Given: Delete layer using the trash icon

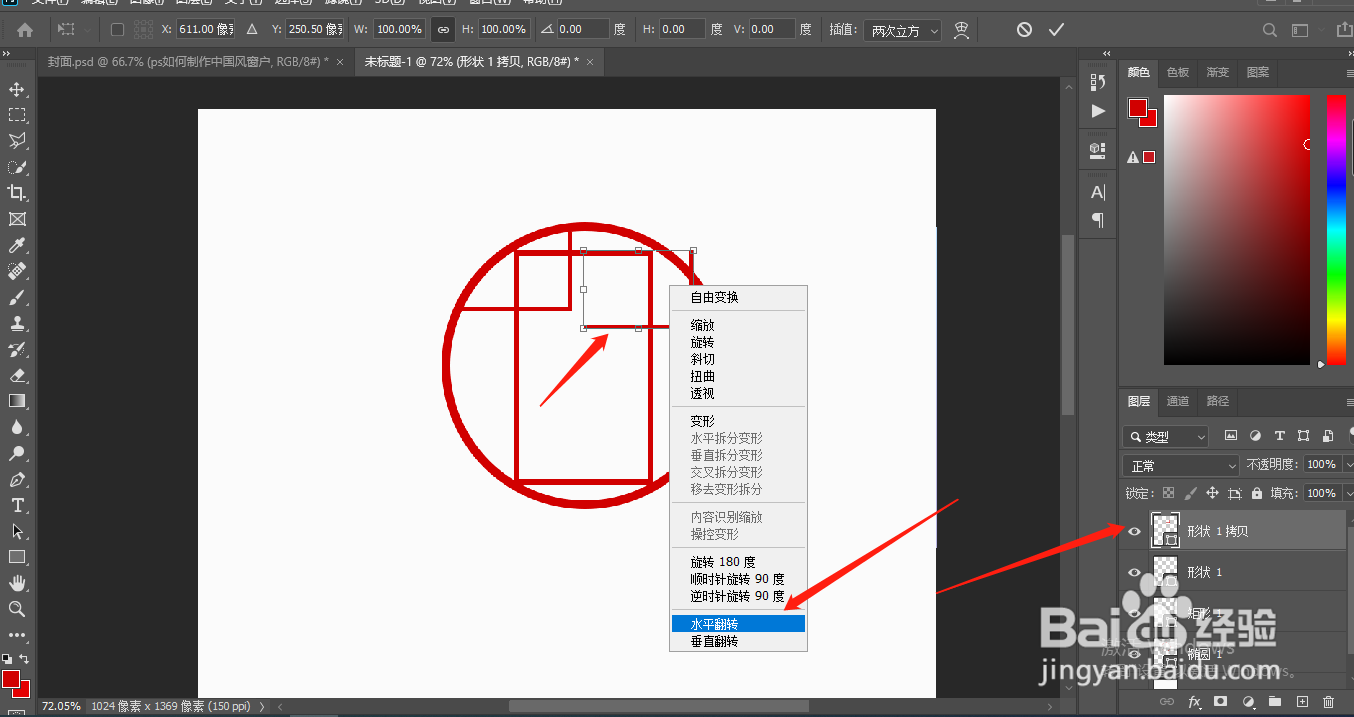Looking at the screenshot, I should coord(1328,703).
